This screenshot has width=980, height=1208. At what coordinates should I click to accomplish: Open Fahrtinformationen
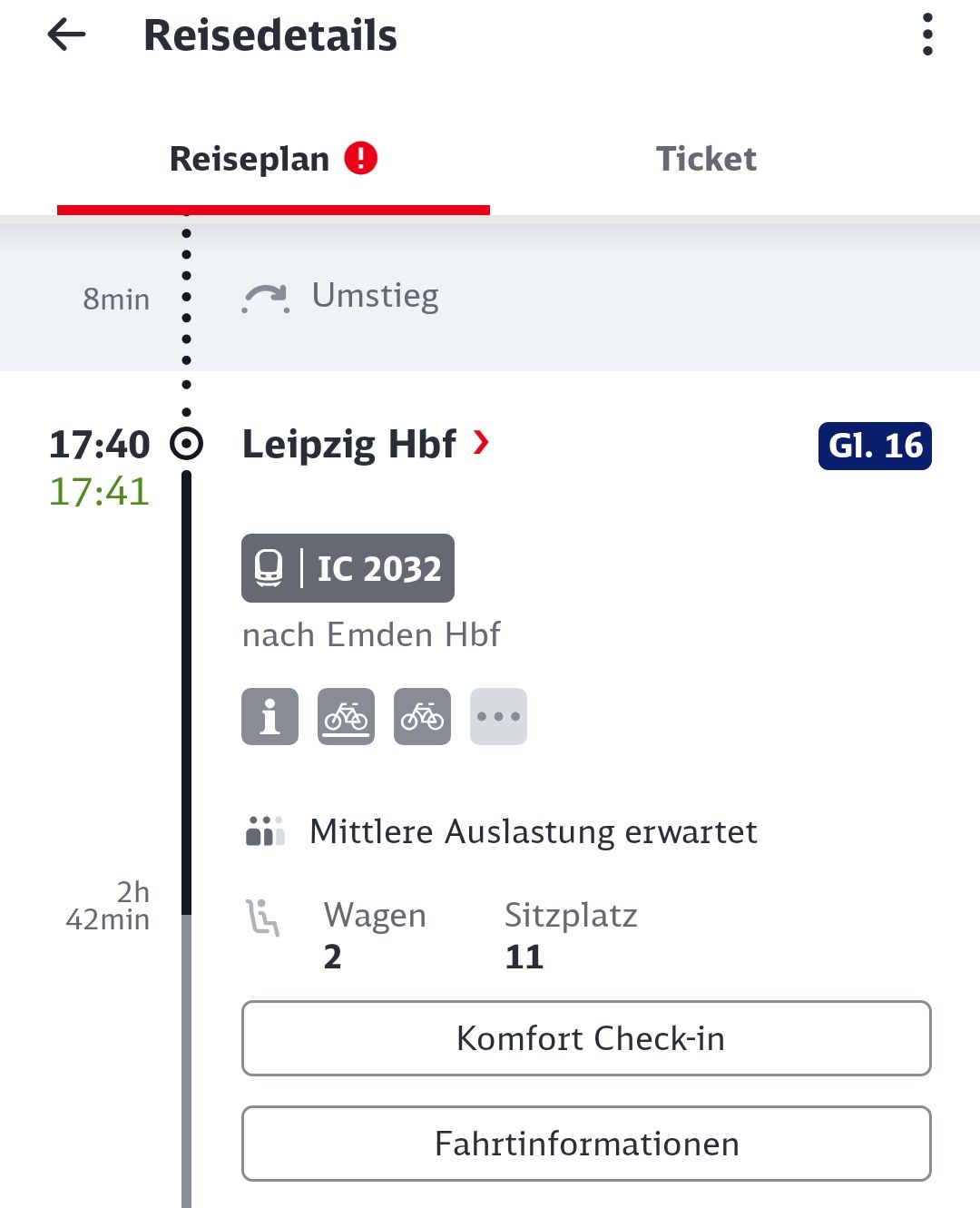point(586,1144)
